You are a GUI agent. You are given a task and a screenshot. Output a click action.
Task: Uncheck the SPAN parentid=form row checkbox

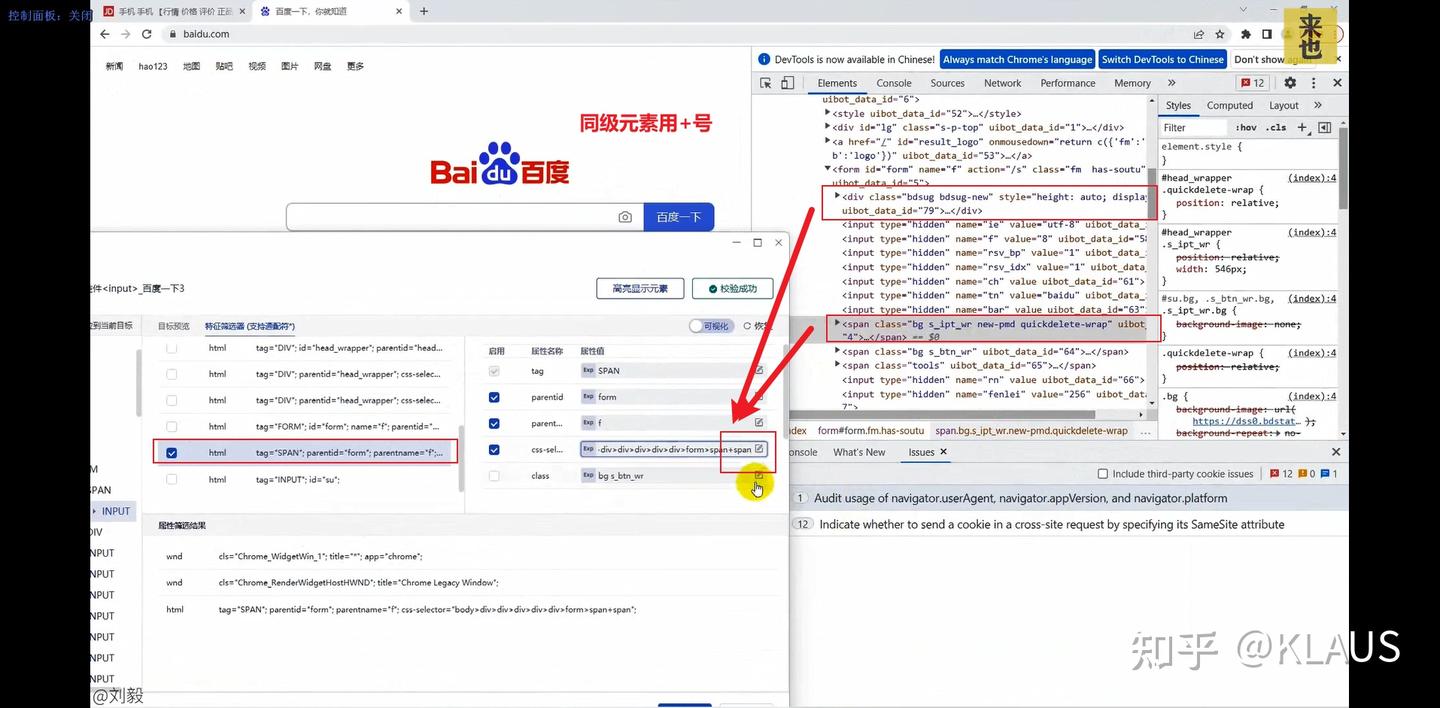(x=172, y=453)
